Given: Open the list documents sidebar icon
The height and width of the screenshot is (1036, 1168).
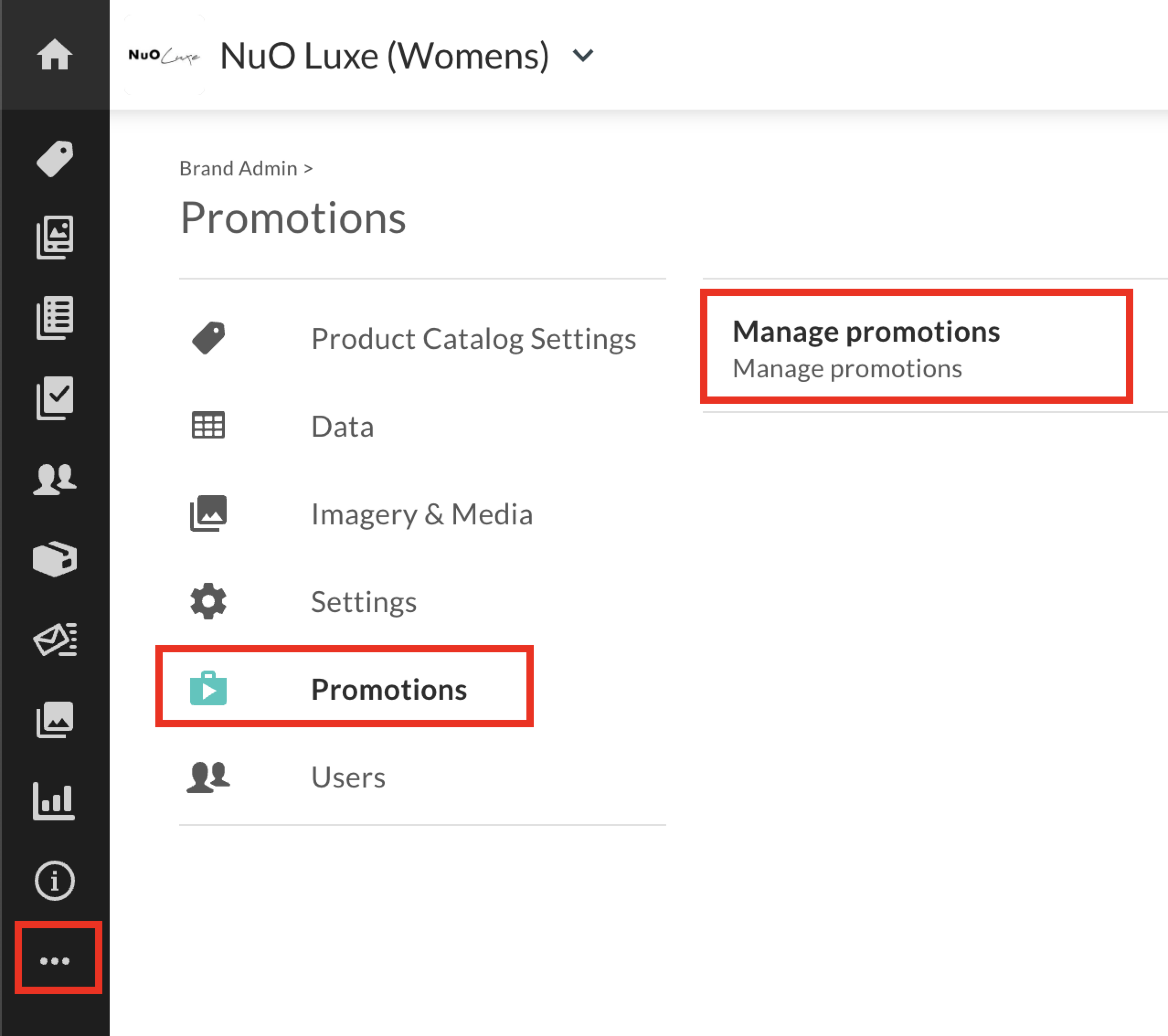Looking at the screenshot, I should coord(55,317).
